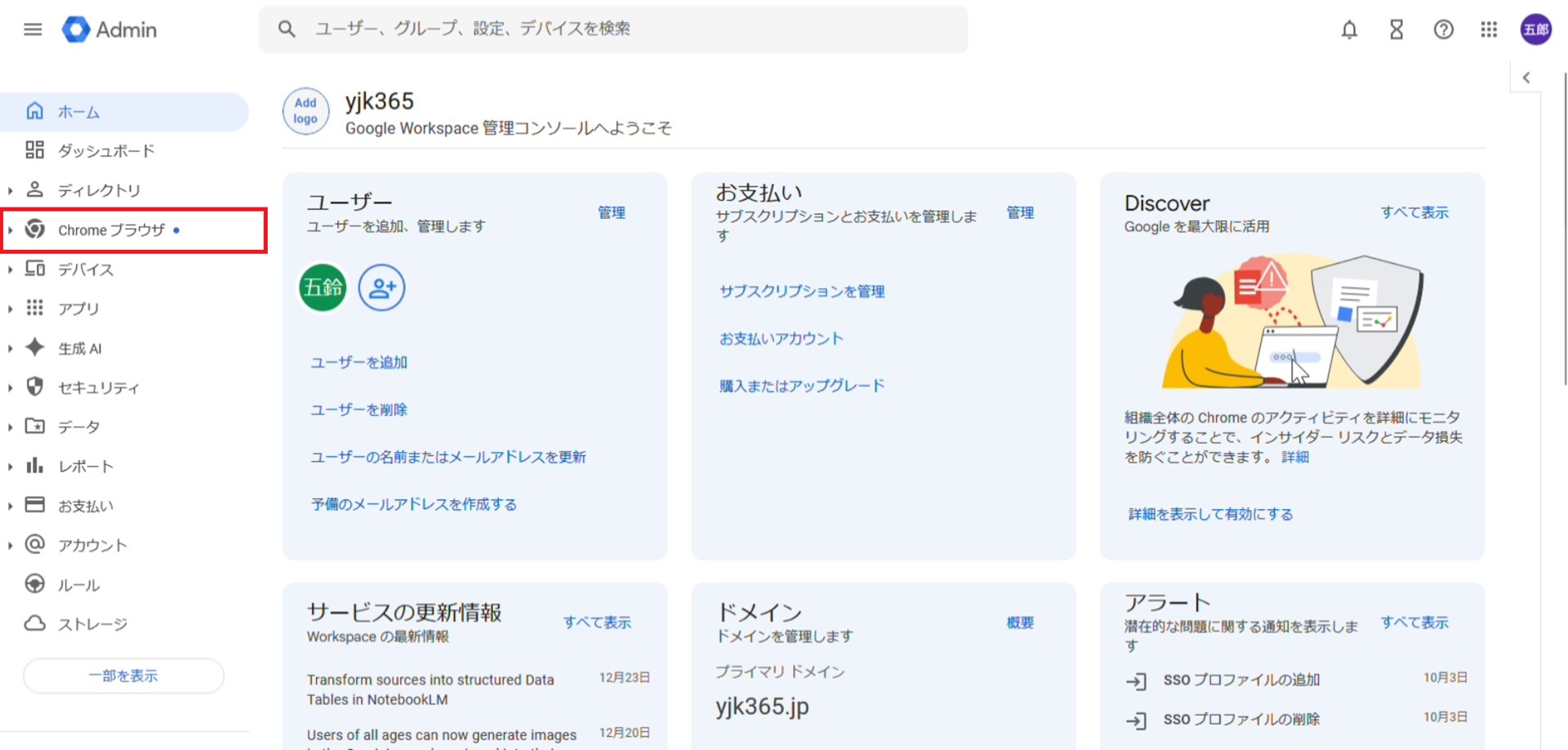The width and height of the screenshot is (1568, 750).
Task: Click the add user icon in the ユーザー card
Action: (381, 288)
